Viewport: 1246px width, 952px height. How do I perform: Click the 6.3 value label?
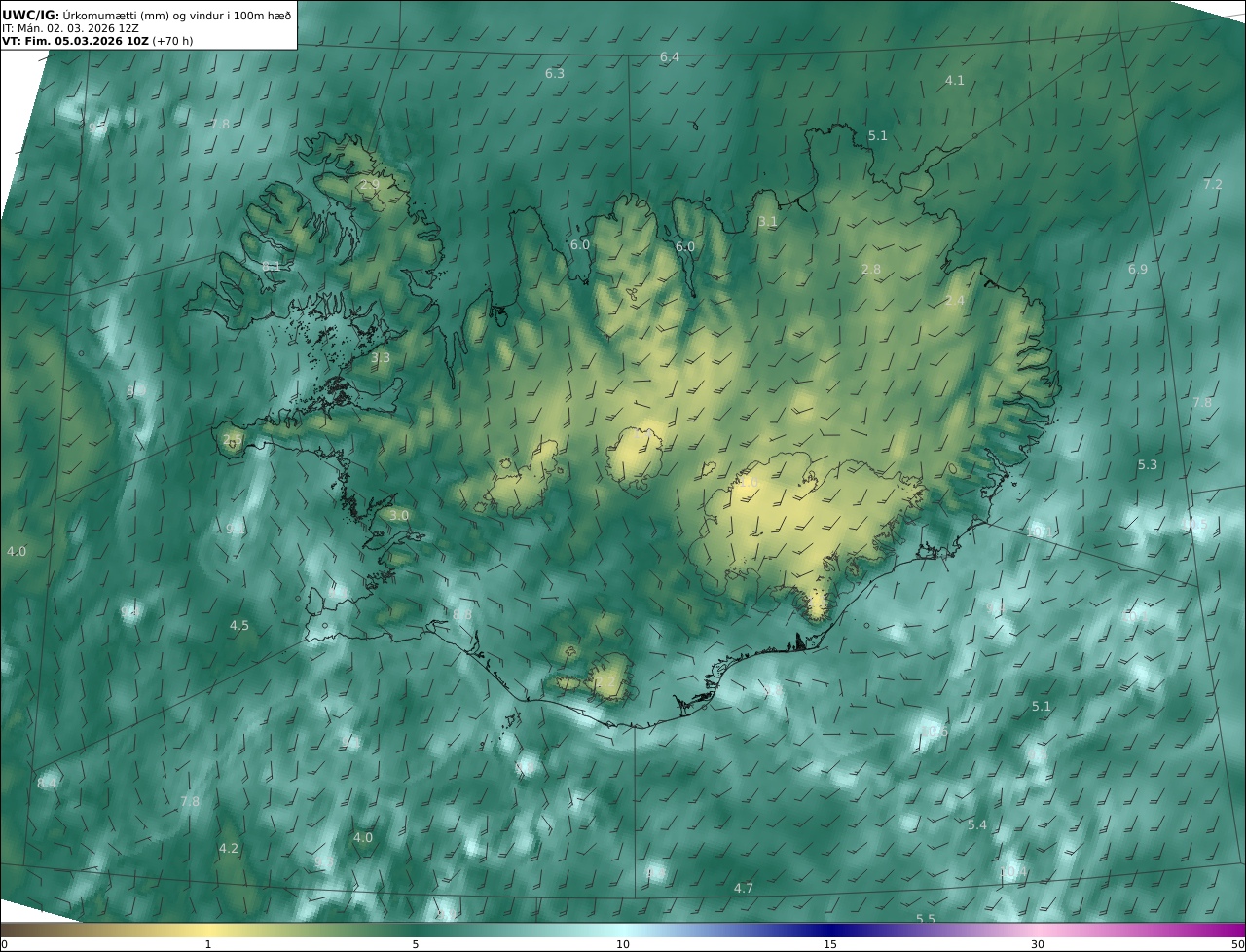[x=555, y=73]
